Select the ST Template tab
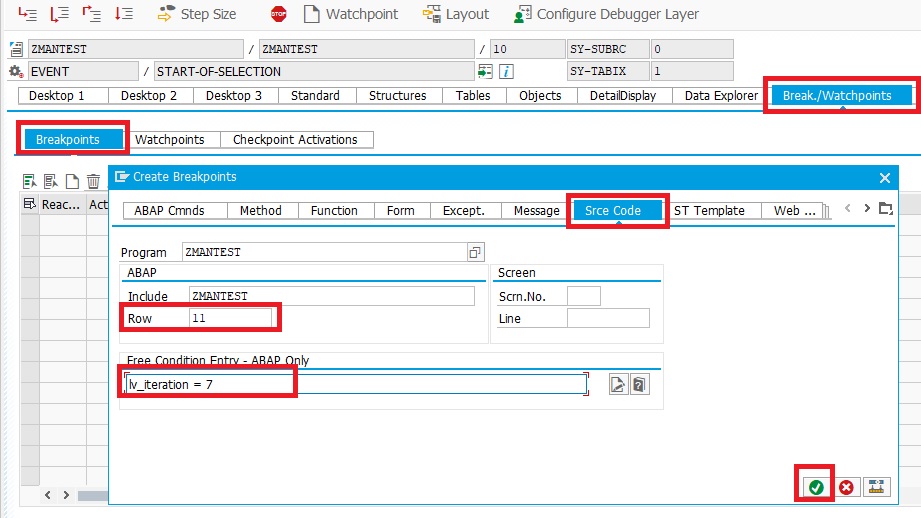 (x=712, y=210)
